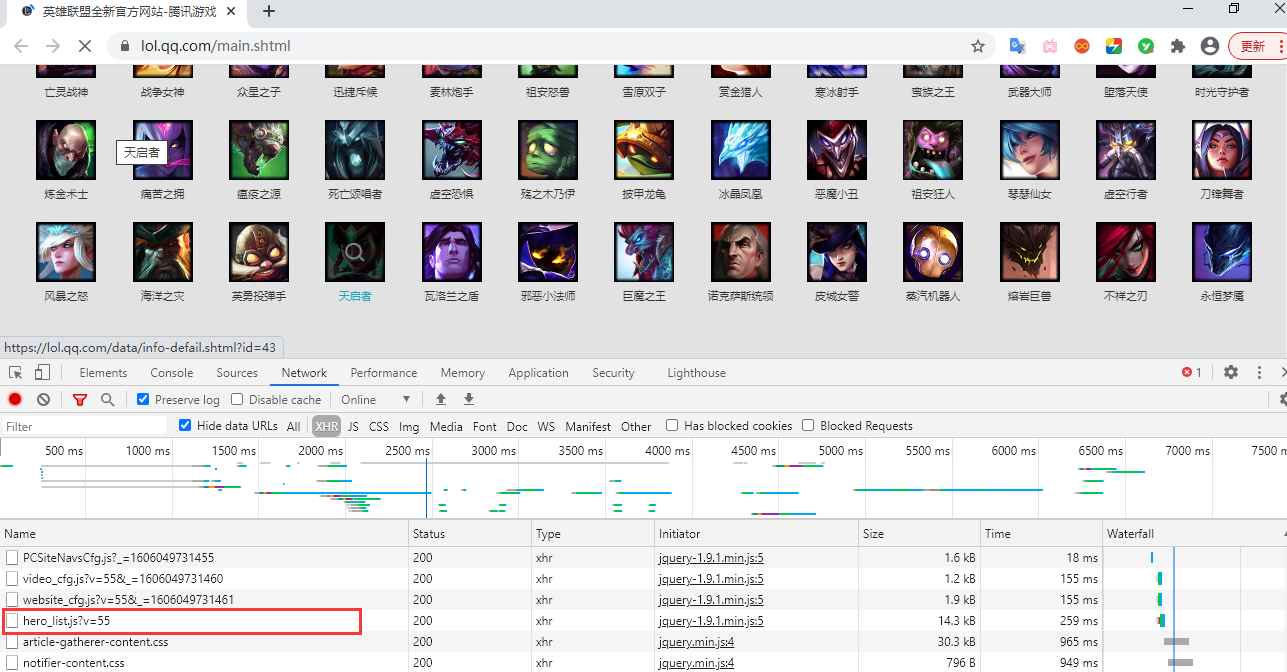Click the red error count badge
Viewport: 1287px width, 672px height.
(1192, 372)
